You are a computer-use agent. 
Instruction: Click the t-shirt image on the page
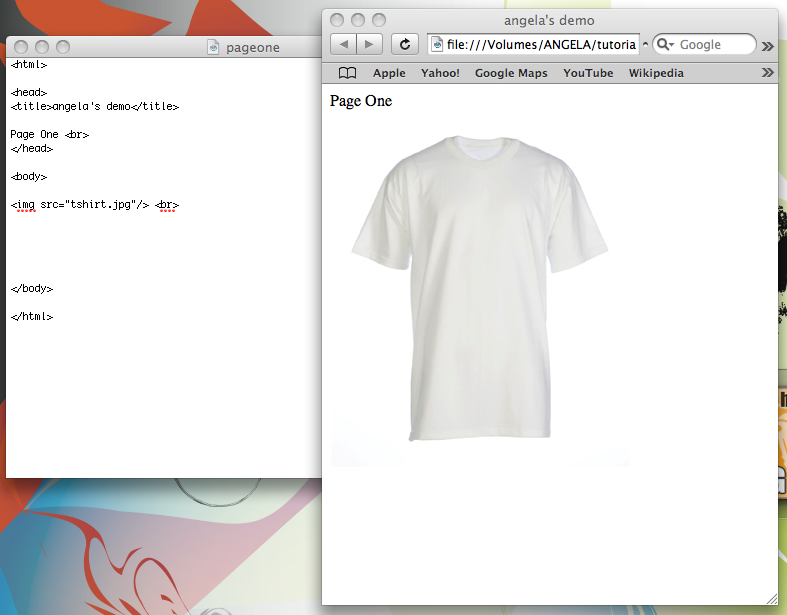point(480,291)
